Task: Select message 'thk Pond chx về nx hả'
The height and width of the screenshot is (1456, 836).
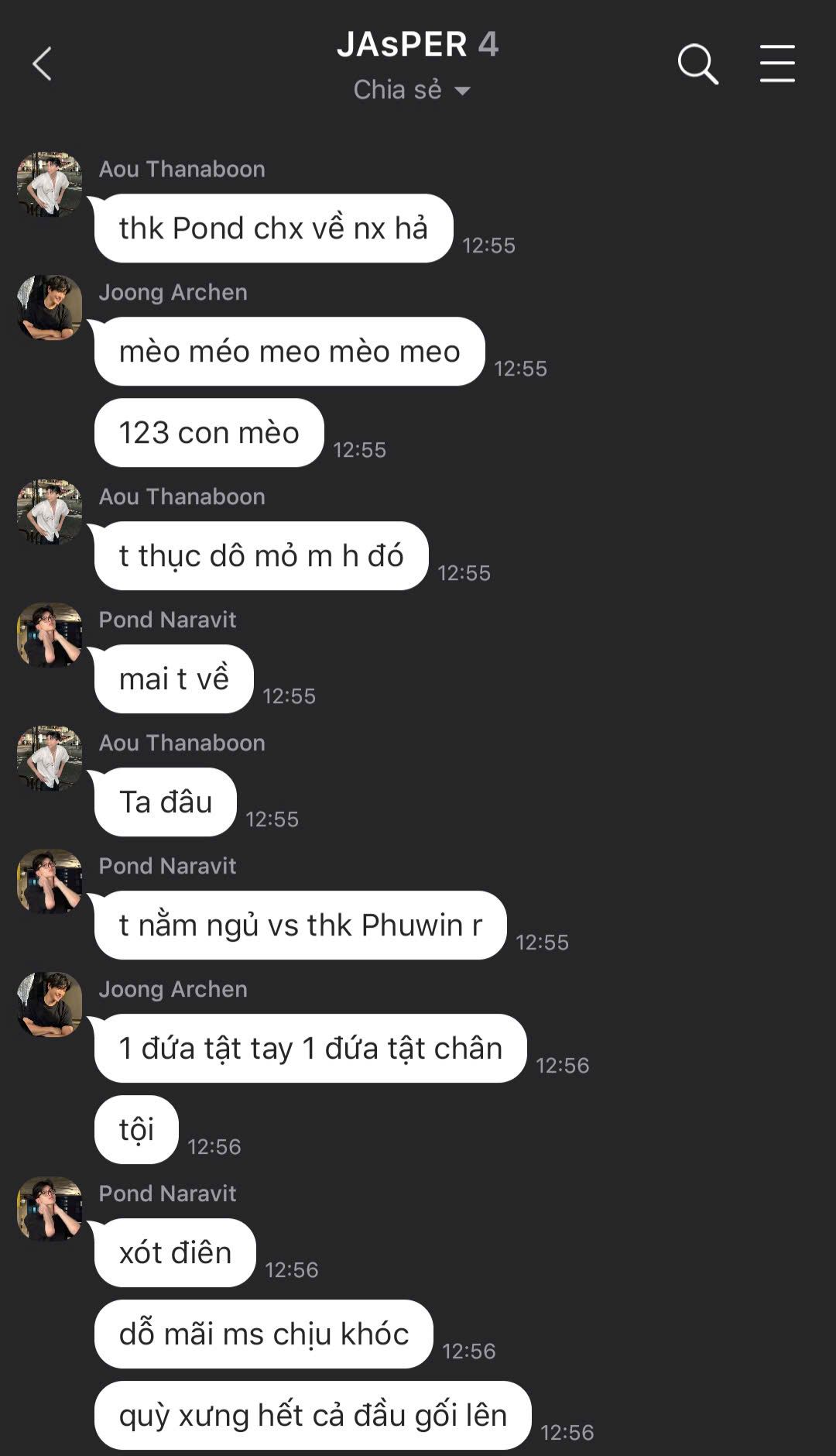Action: pyautogui.click(x=273, y=228)
